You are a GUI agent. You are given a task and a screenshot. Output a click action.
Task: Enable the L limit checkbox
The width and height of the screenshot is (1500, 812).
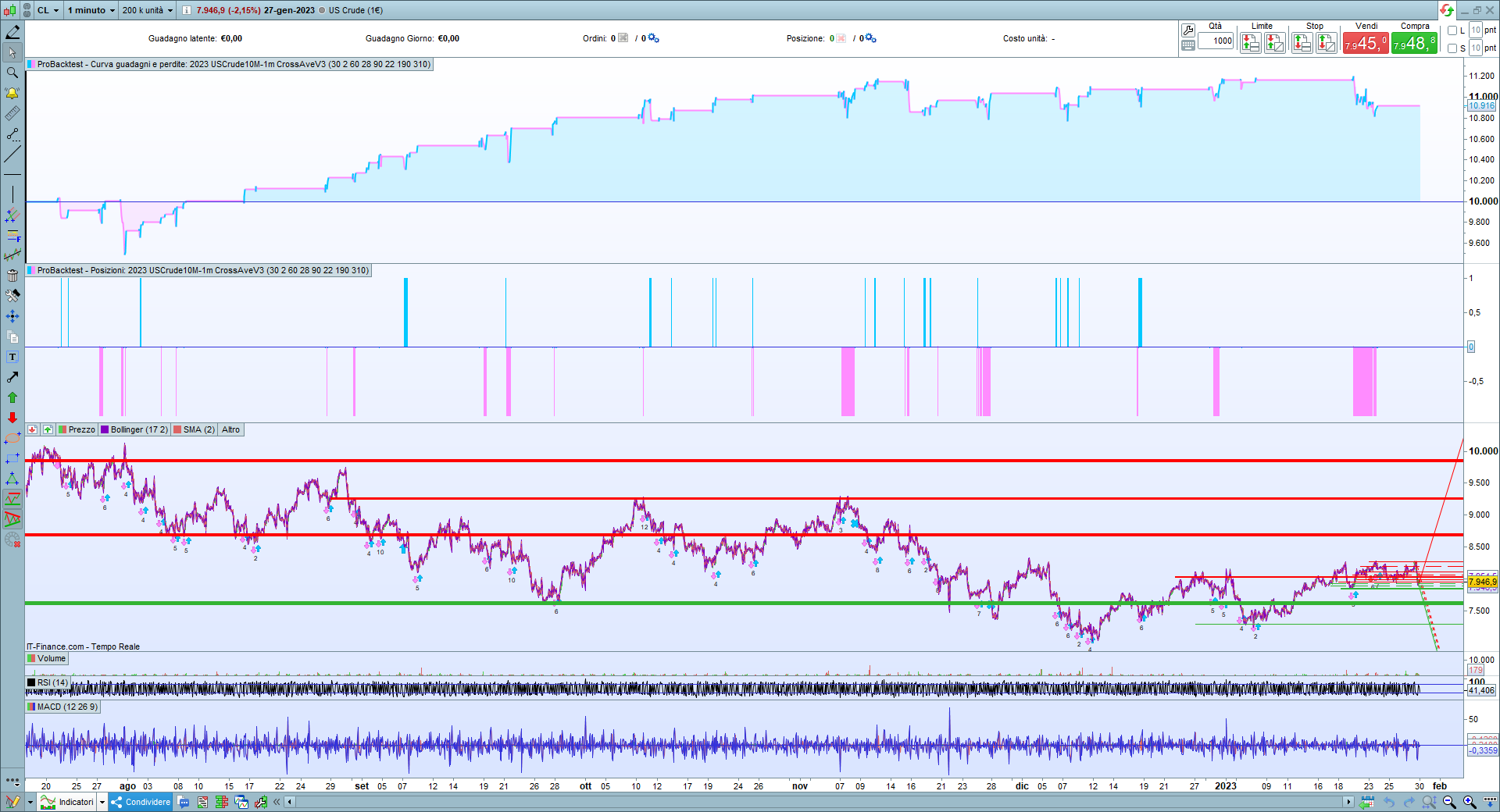point(1452,30)
